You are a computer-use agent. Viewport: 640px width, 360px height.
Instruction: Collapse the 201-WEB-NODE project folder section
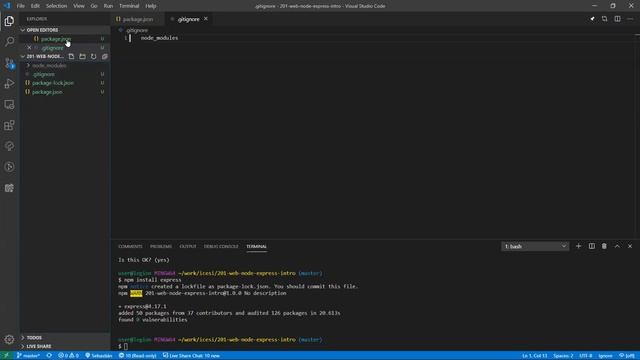point(42,56)
